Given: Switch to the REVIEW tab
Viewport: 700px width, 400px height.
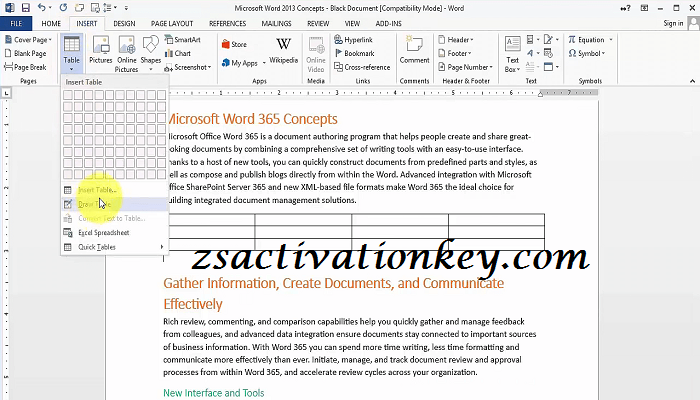Looking at the screenshot, I should [x=318, y=23].
